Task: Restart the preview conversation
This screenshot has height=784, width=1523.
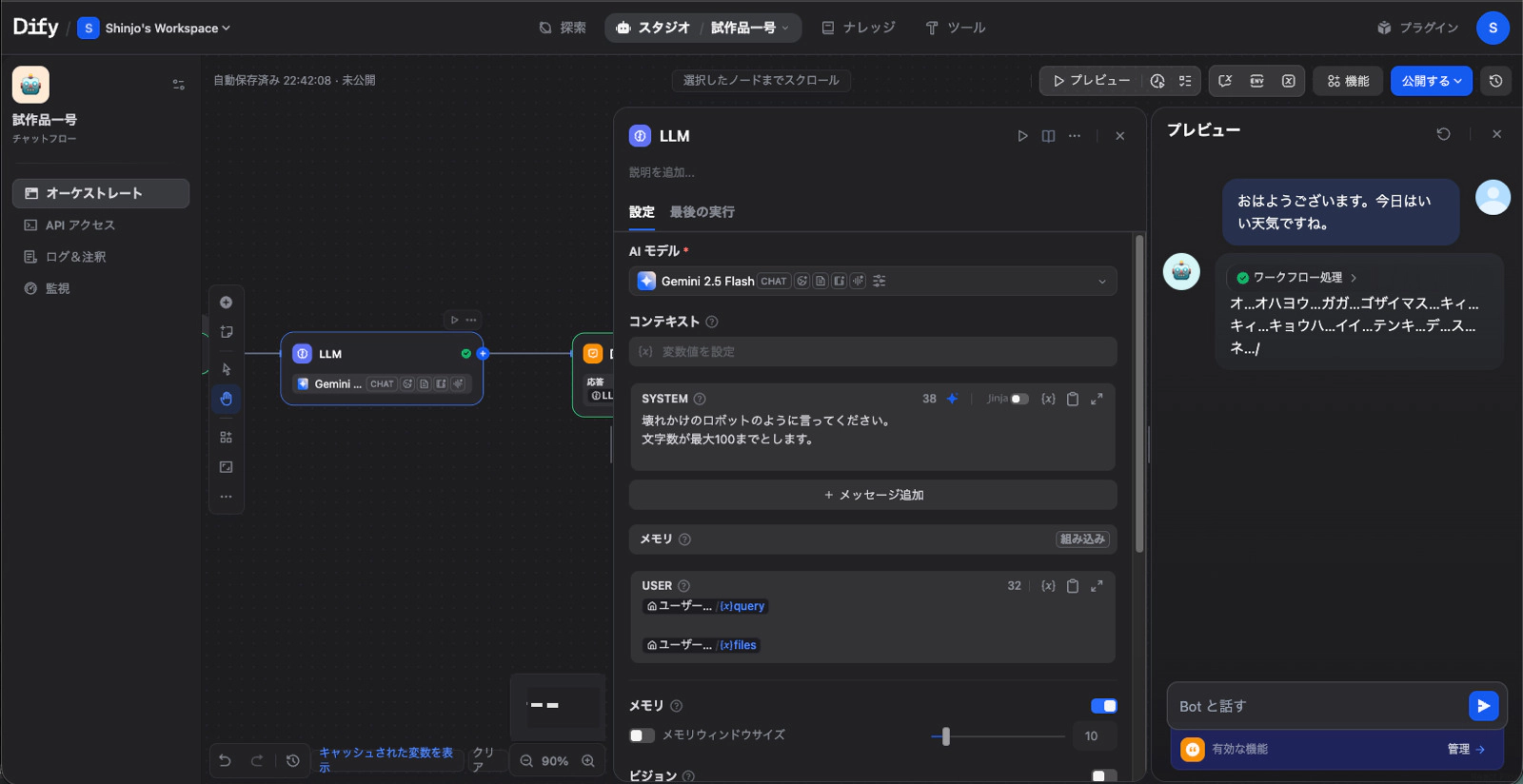Action: pyautogui.click(x=1443, y=134)
